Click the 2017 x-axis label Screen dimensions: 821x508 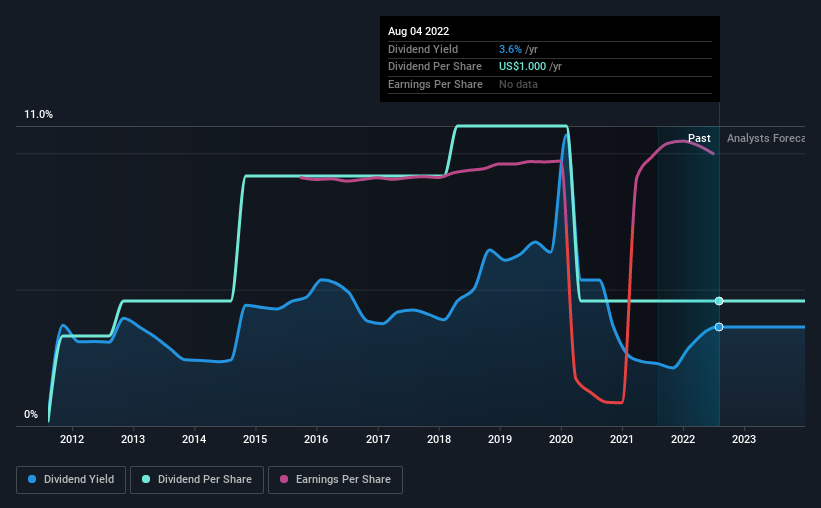point(378,439)
